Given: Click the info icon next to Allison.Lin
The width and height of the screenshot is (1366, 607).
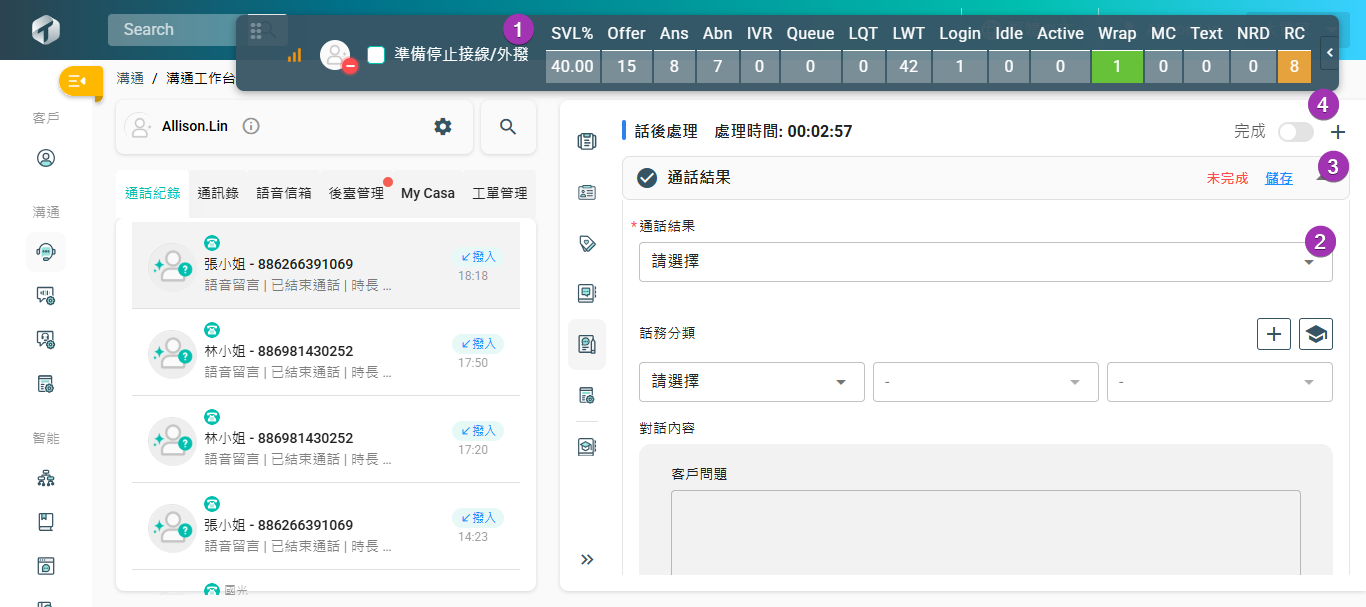Looking at the screenshot, I should (251, 126).
